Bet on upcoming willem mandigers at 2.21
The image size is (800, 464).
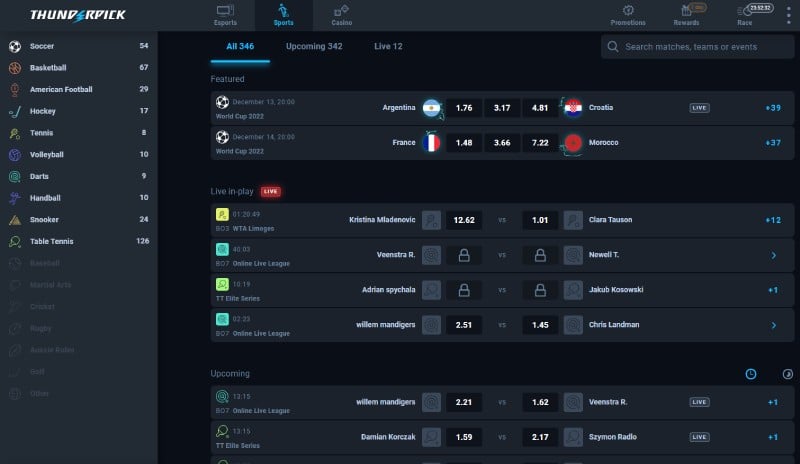464,402
